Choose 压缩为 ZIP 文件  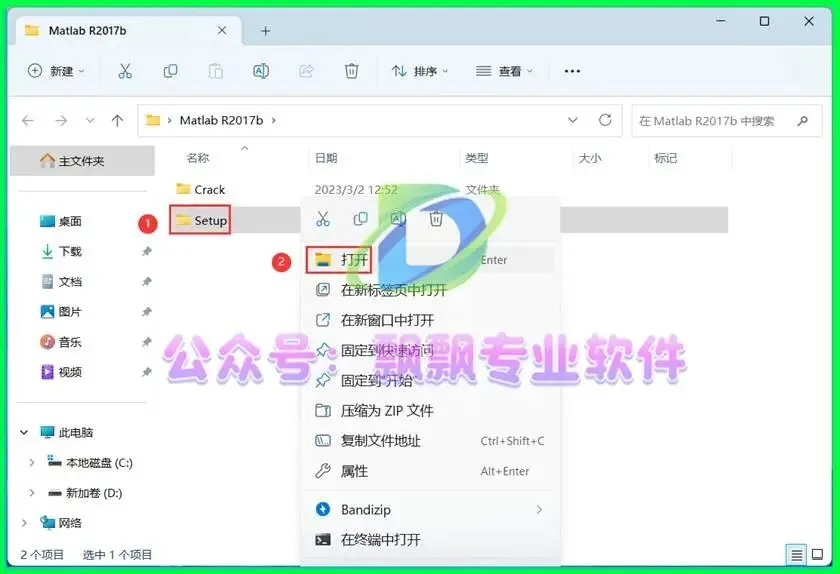[430, 411]
